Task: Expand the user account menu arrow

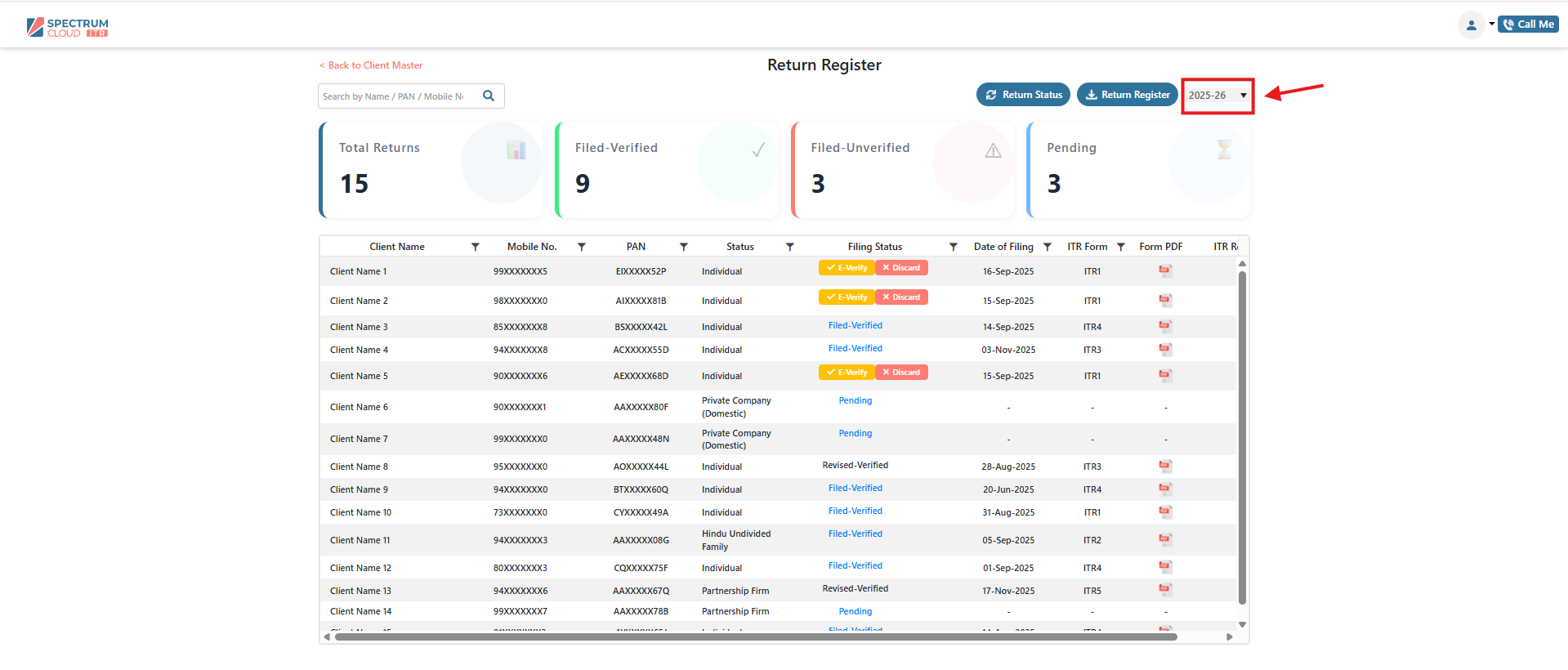Action: [1491, 24]
